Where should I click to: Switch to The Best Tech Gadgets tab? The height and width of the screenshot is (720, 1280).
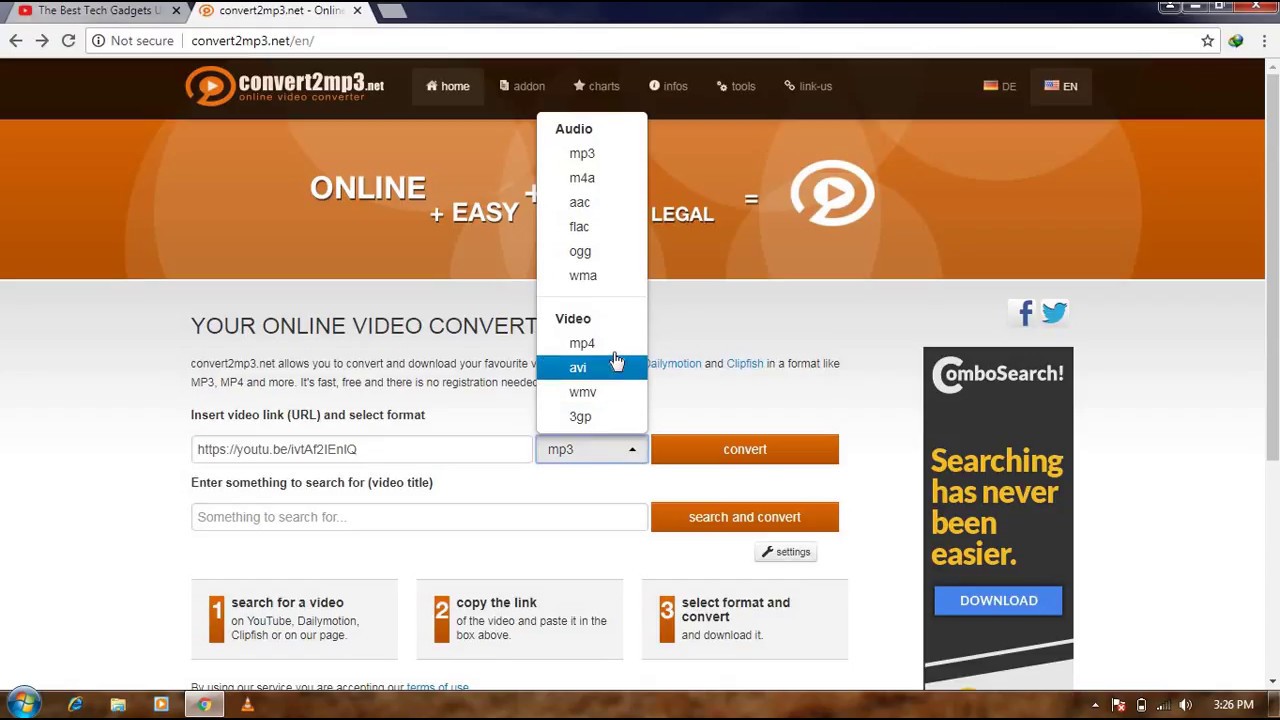98,11
